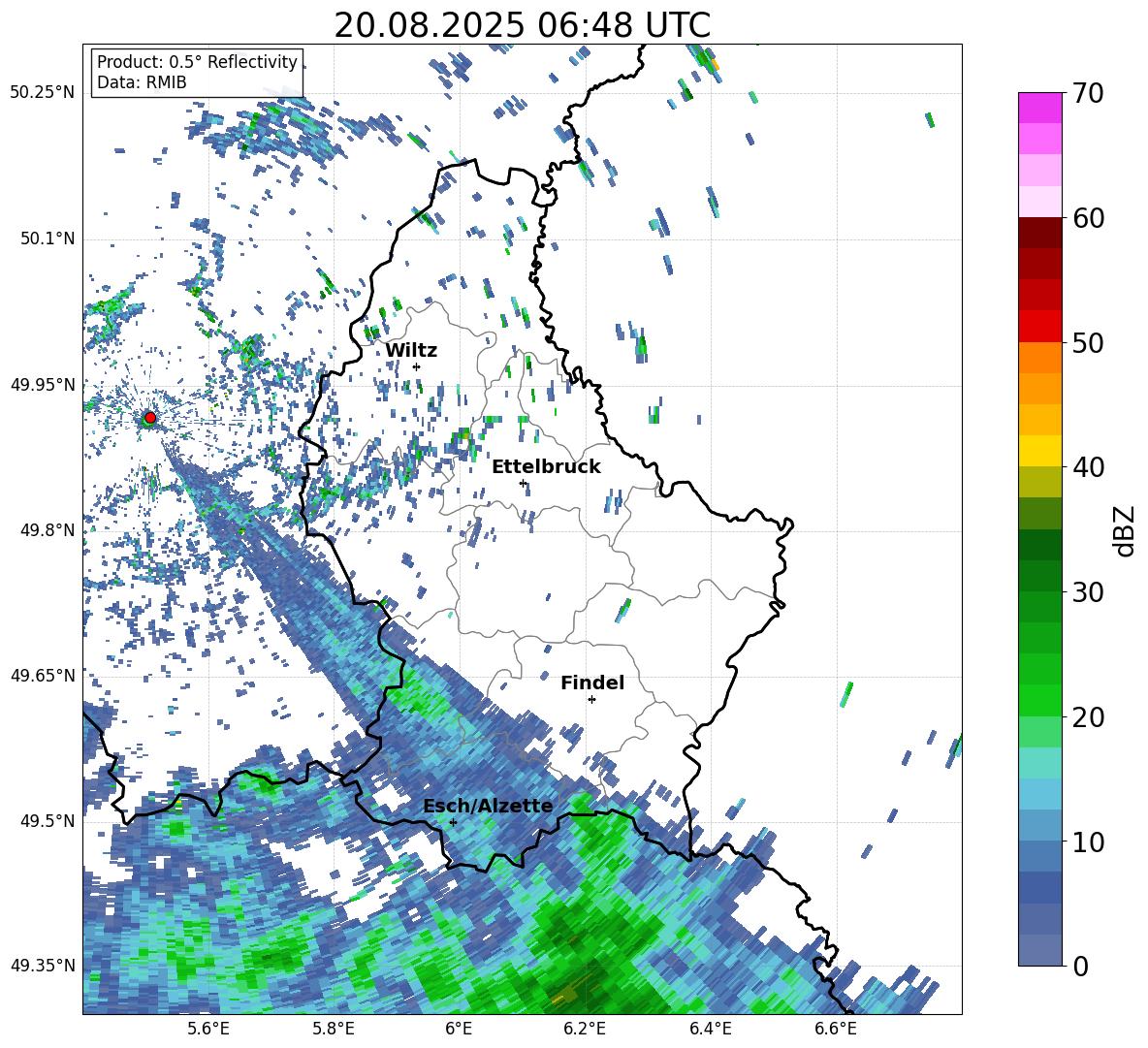This screenshot has width=1148, height=1048.
Task: Click the 49.95°N latitude label
Action: (43, 385)
